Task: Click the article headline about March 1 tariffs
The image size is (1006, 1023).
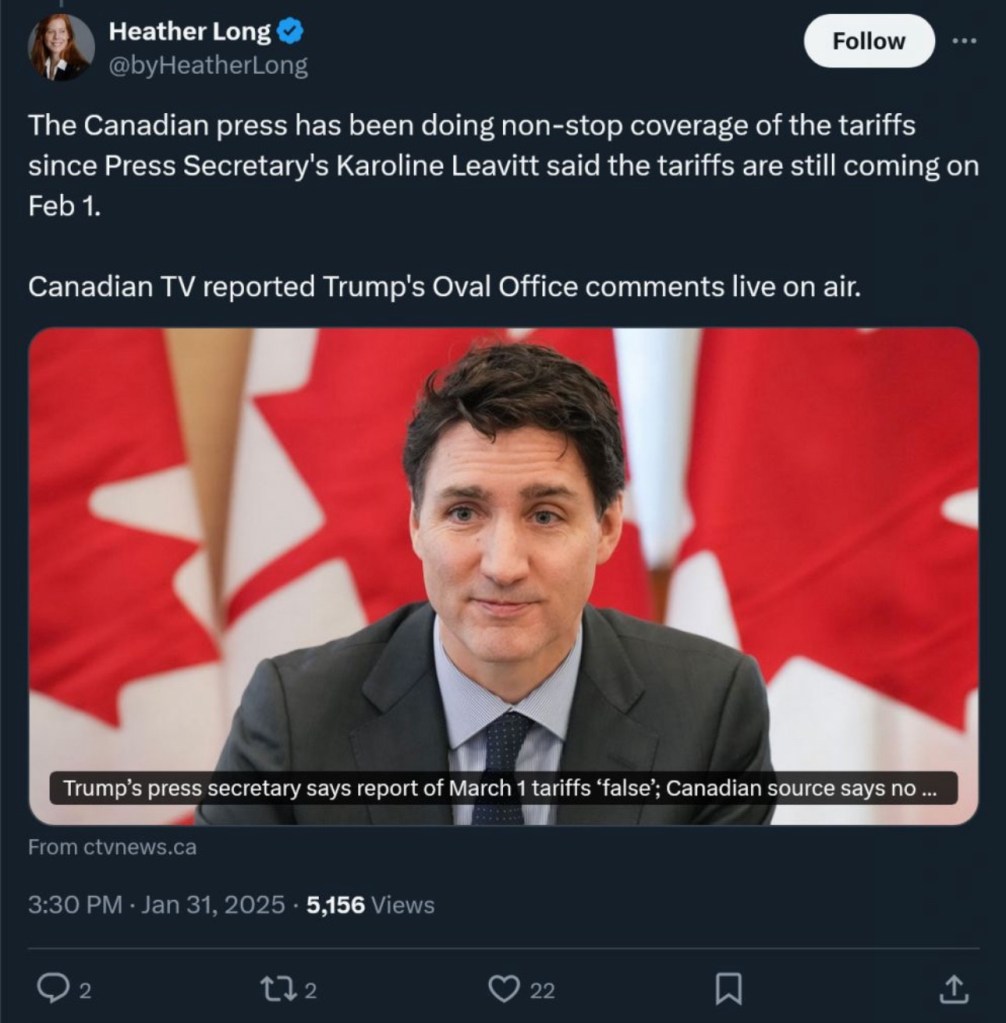Action: (500, 788)
